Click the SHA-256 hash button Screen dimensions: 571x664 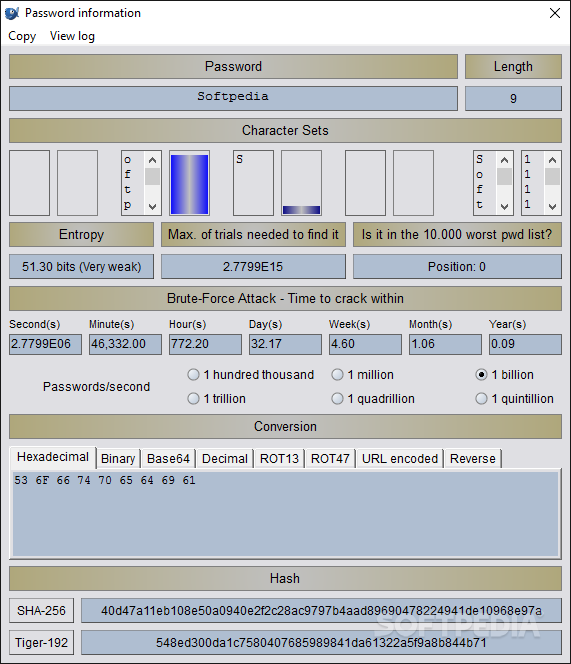pos(42,611)
